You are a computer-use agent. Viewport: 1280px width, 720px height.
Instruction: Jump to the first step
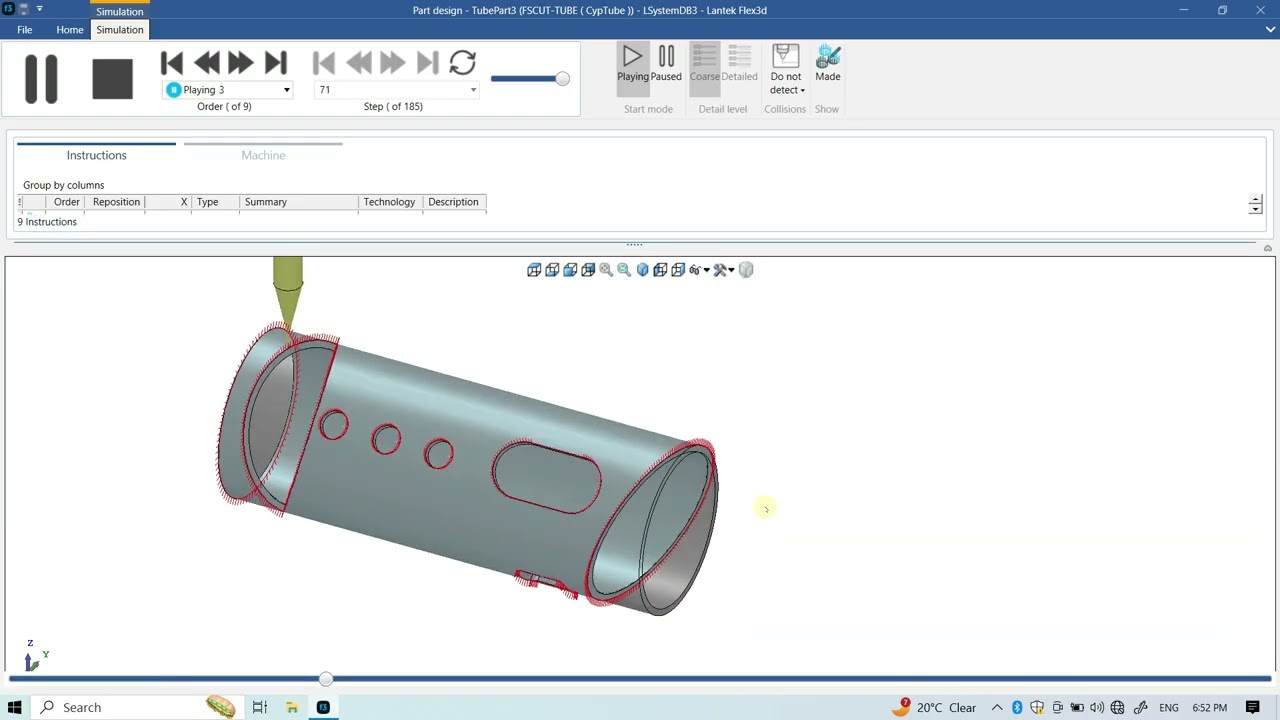click(323, 63)
